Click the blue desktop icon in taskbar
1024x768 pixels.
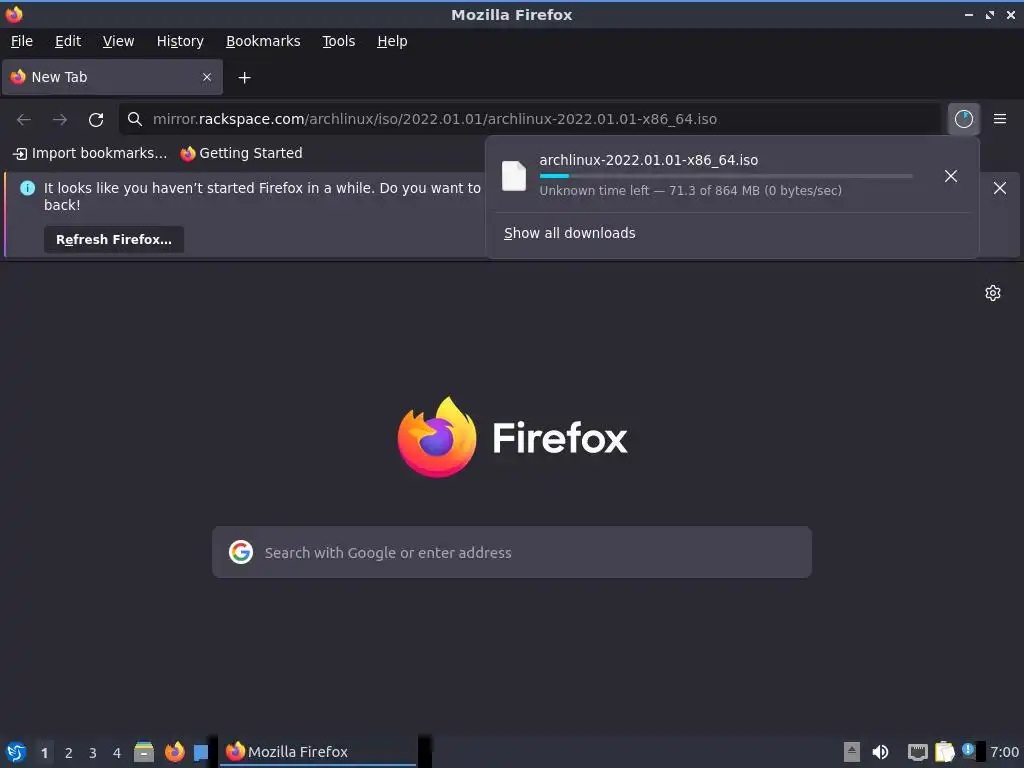point(200,752)
